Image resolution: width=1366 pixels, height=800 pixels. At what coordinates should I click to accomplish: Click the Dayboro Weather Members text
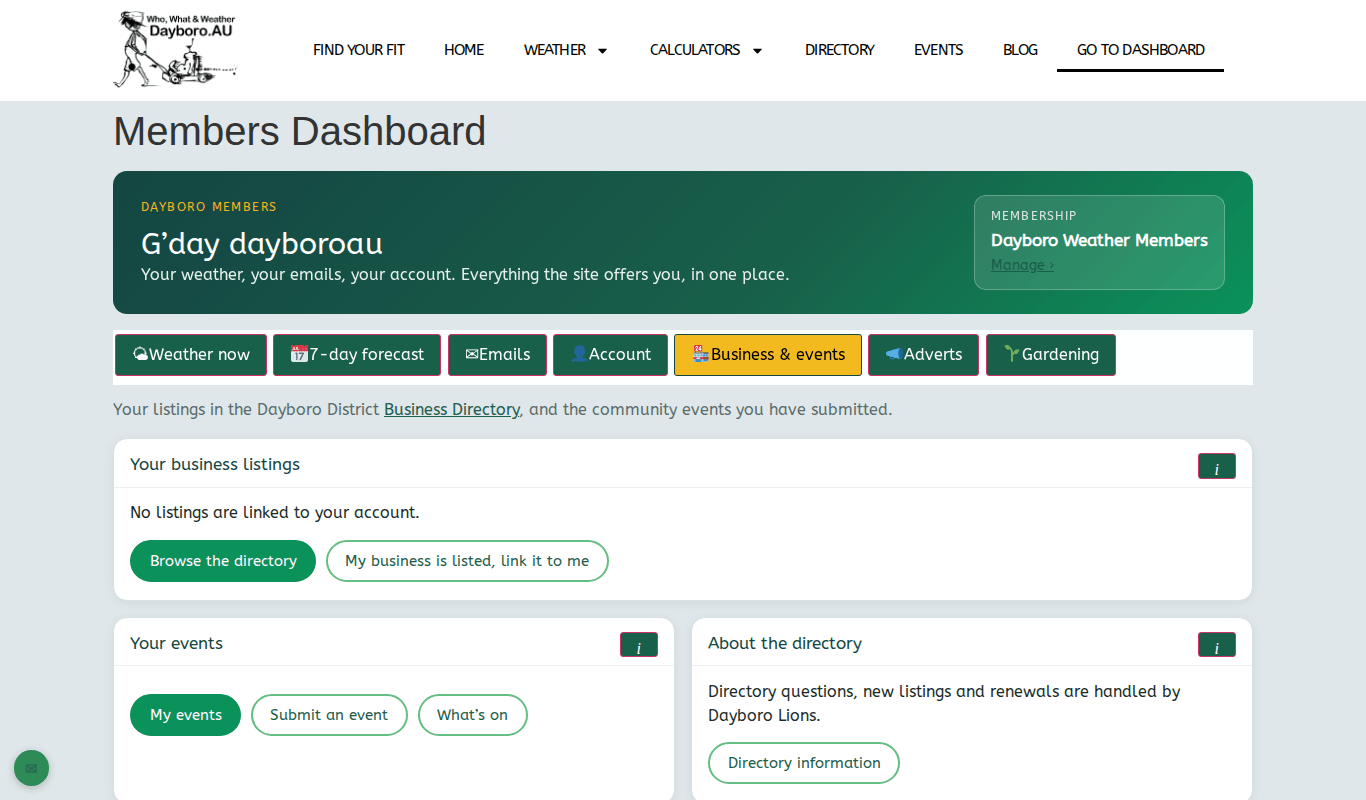point(1099,240)
